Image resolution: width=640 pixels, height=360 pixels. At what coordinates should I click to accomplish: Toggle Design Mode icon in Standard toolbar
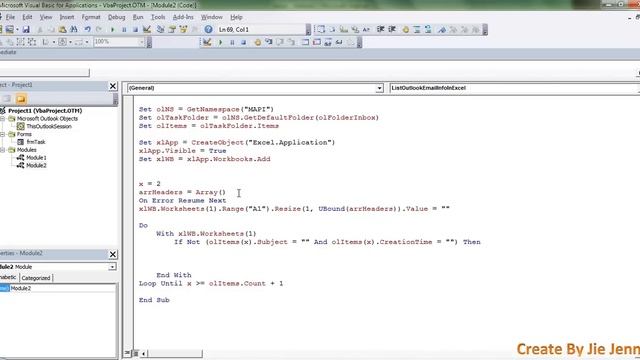point(147,29)
